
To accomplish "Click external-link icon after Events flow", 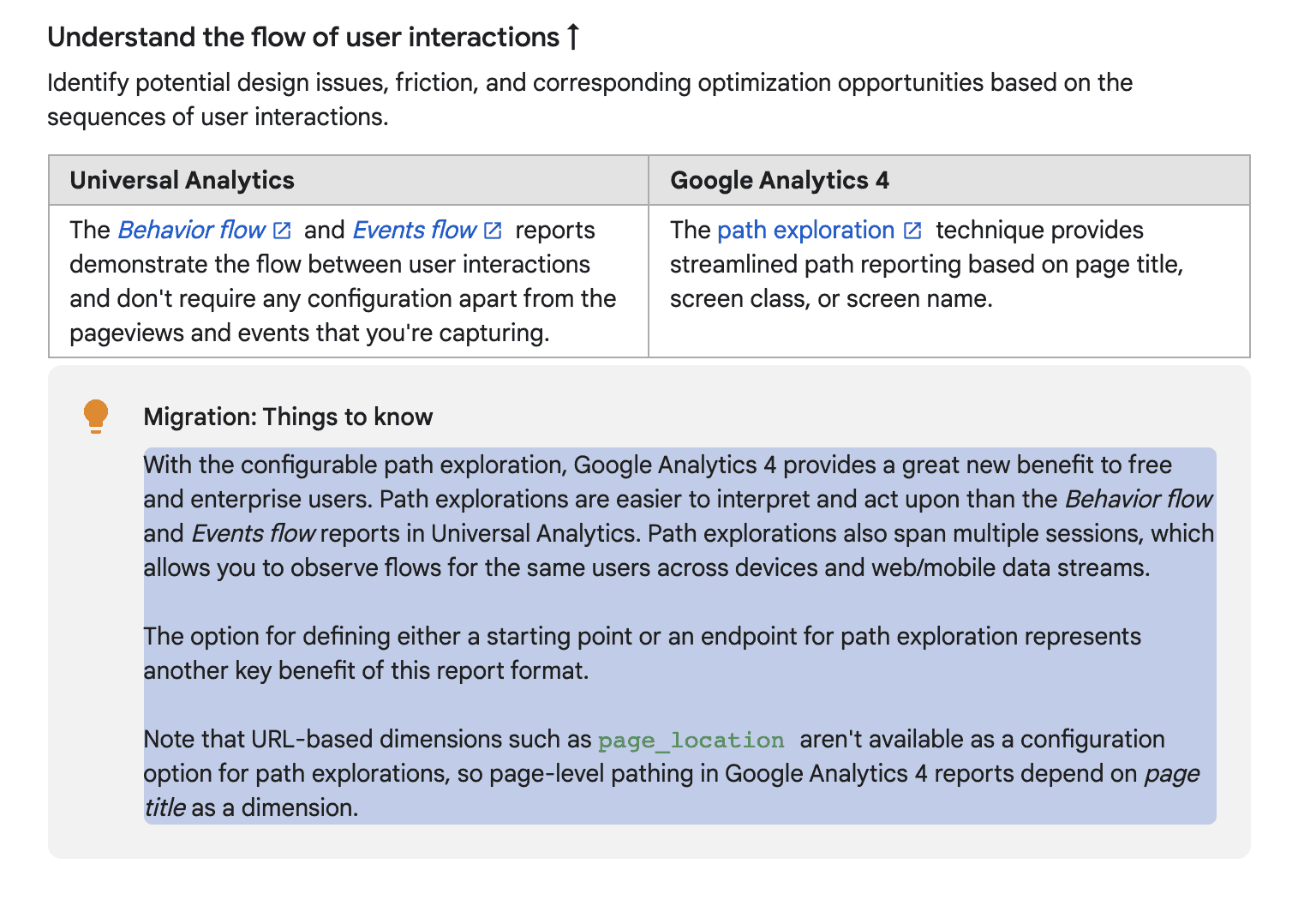I will (493, 231).
